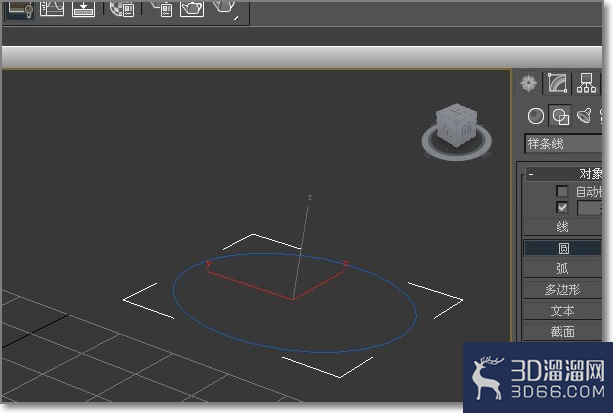The image size is (613, 413).
Task: Click the Render Production teapot icon
Action: pos(226,9)
